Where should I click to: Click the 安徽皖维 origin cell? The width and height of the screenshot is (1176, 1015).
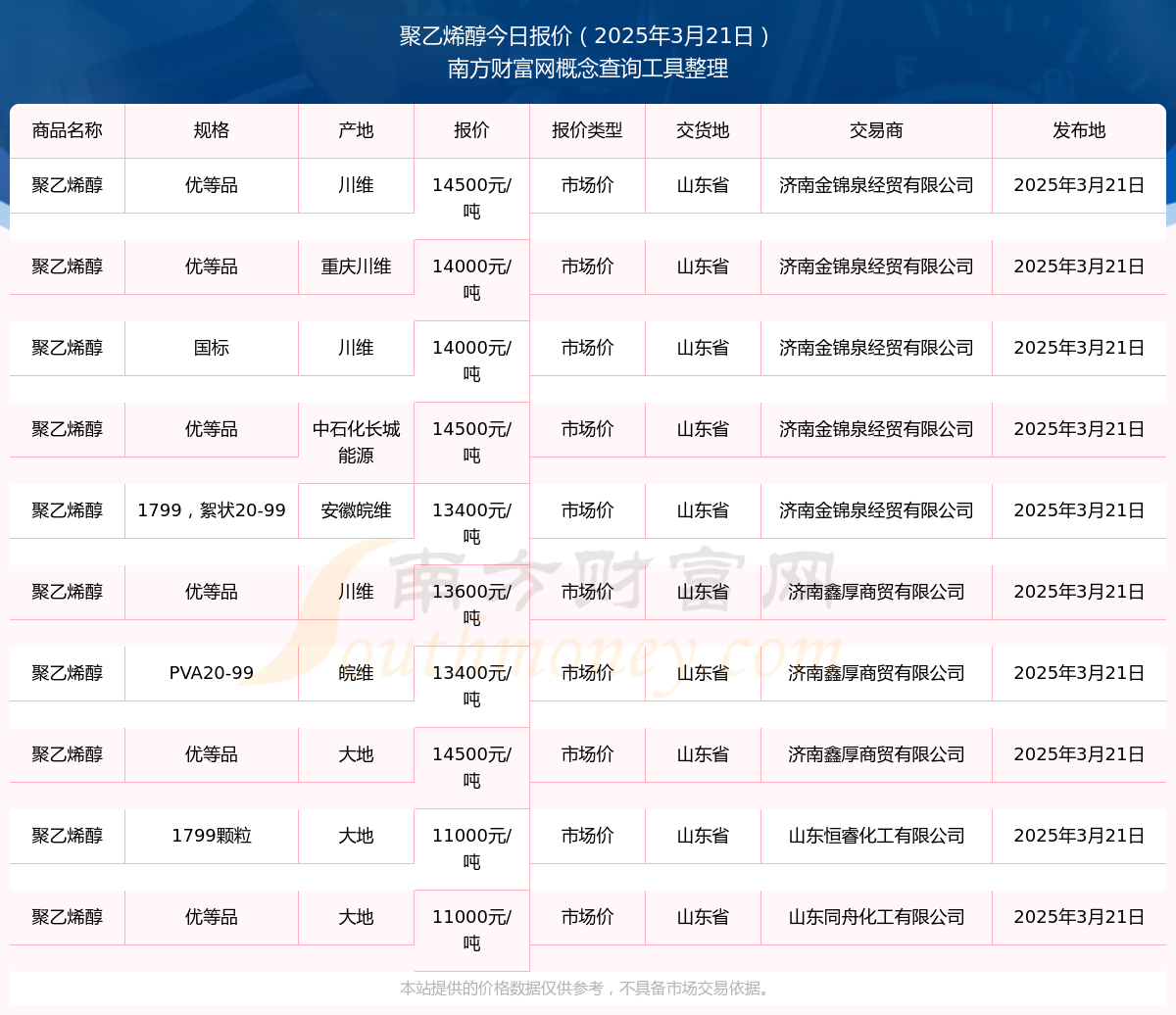pyautogui.click(x=356, y=510)
